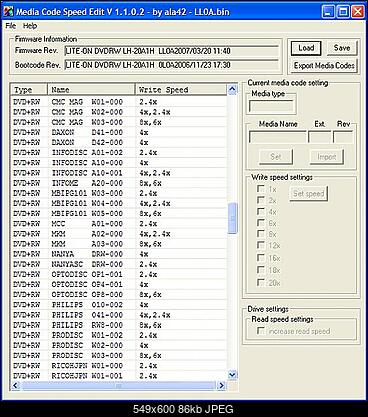Select the INFODISC A01-002 row
The width and height of the screenshot is (368, 417).
119,153
